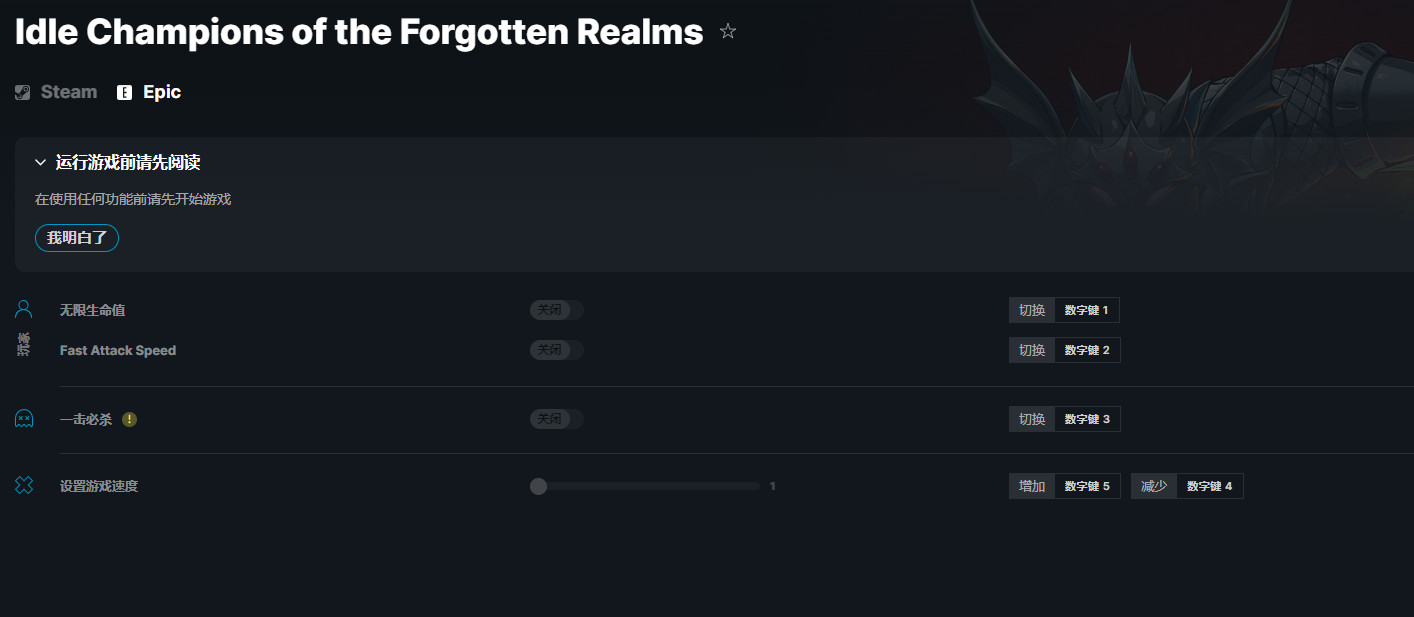Click the 增加 game speed button
Viewport: 1414px width, 617px height.
tap(1032, 486)
